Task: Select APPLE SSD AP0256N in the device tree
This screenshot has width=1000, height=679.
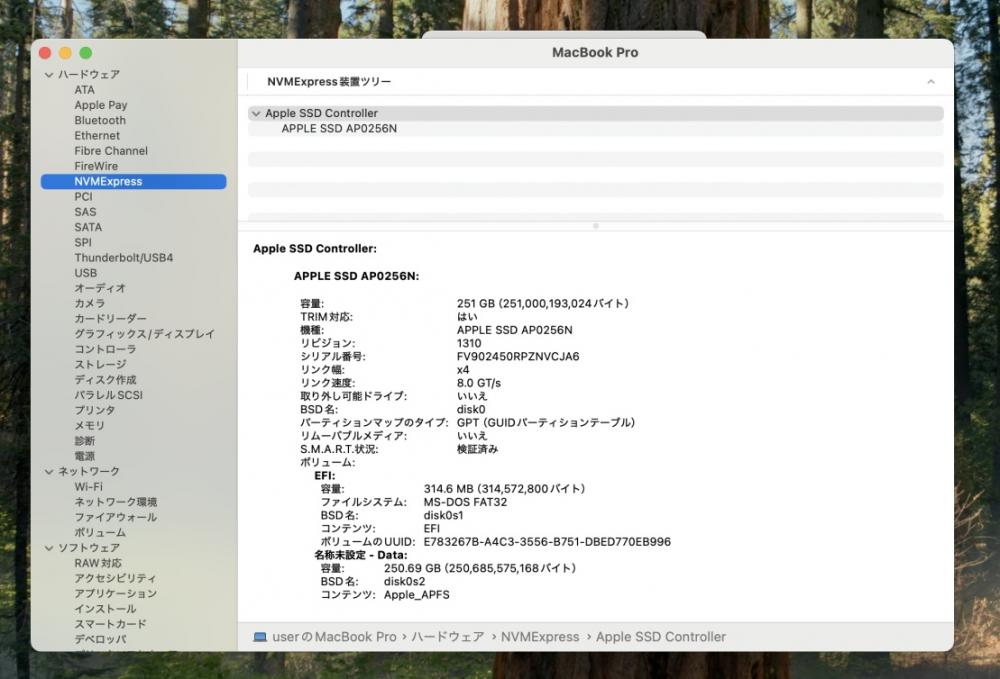Action: pyautogui.click(x=339, y=129)
